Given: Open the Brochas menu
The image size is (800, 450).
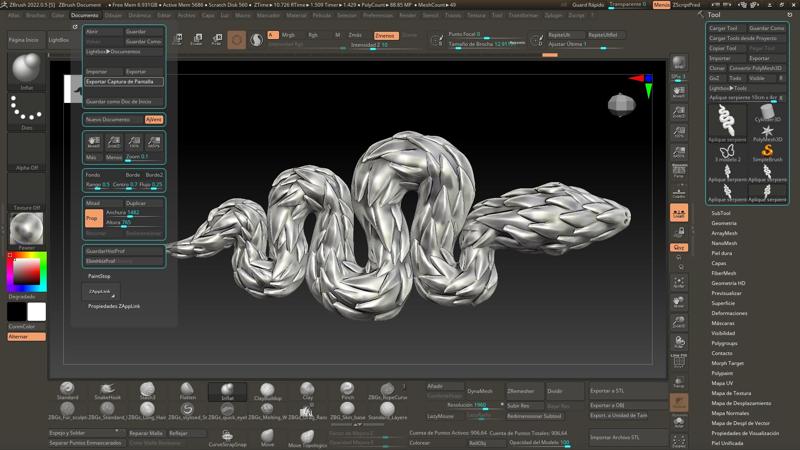Looking at the screenshot, I should pos(36,15).
